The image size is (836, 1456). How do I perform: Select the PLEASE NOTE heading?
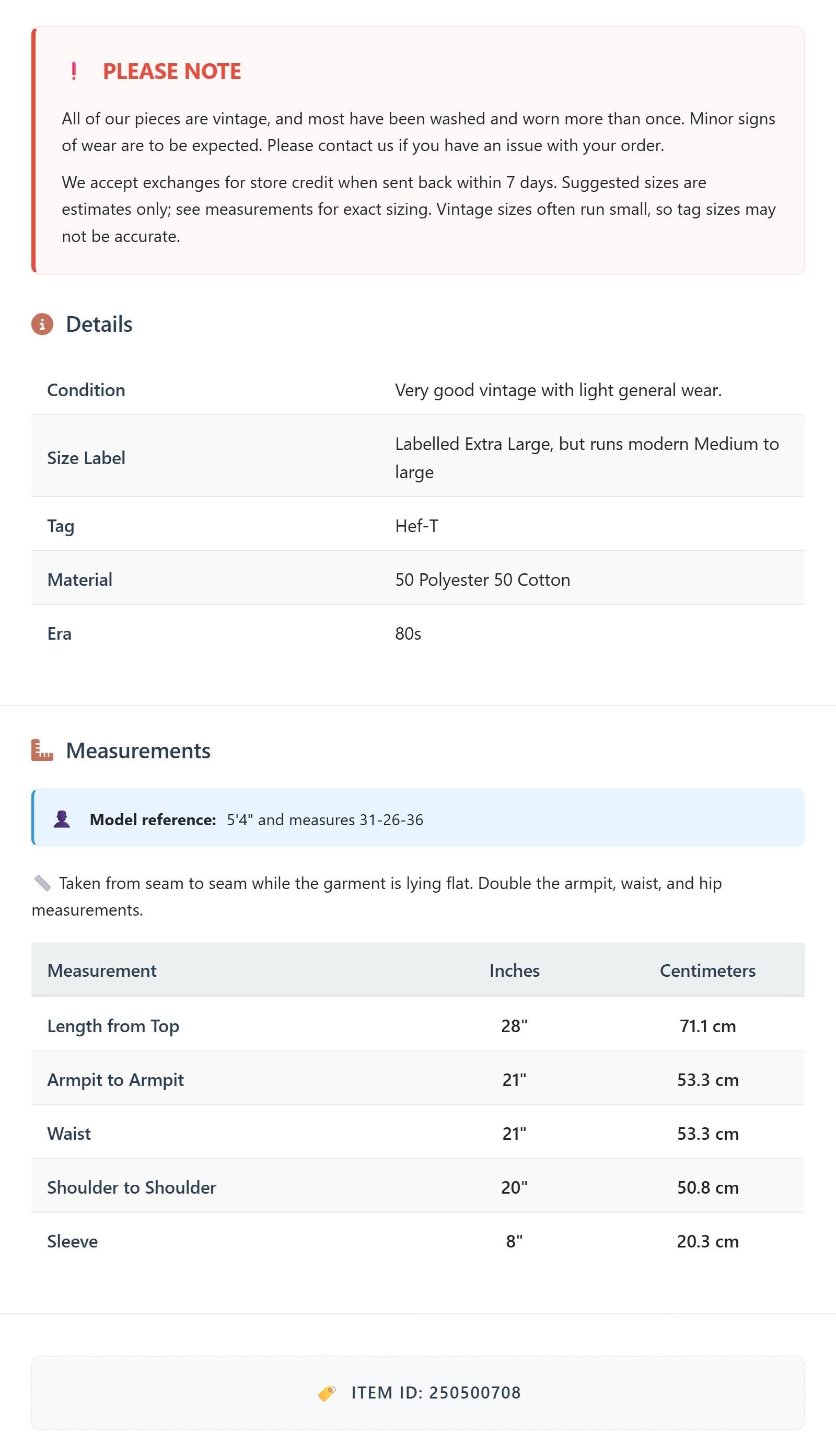[172, 71]
